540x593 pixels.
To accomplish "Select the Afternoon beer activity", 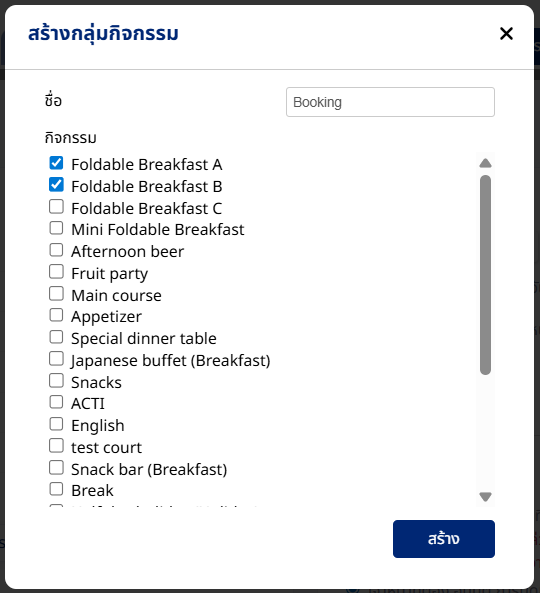I will coord(56,250).
